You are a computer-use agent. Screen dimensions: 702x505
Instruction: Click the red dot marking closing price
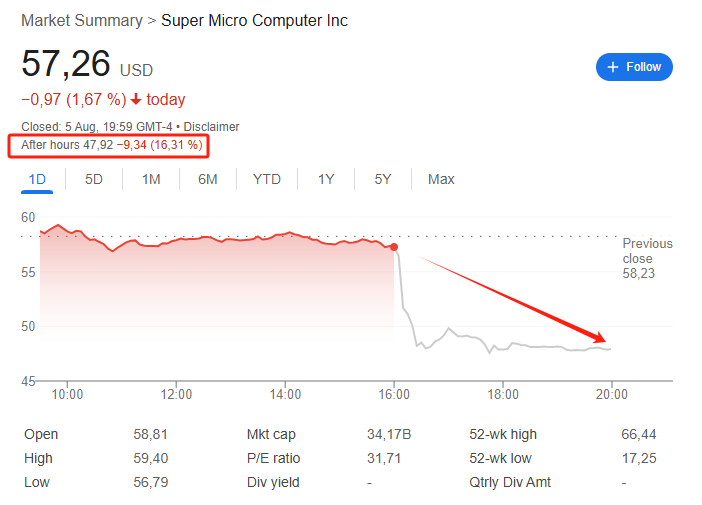tap(394, 246)
